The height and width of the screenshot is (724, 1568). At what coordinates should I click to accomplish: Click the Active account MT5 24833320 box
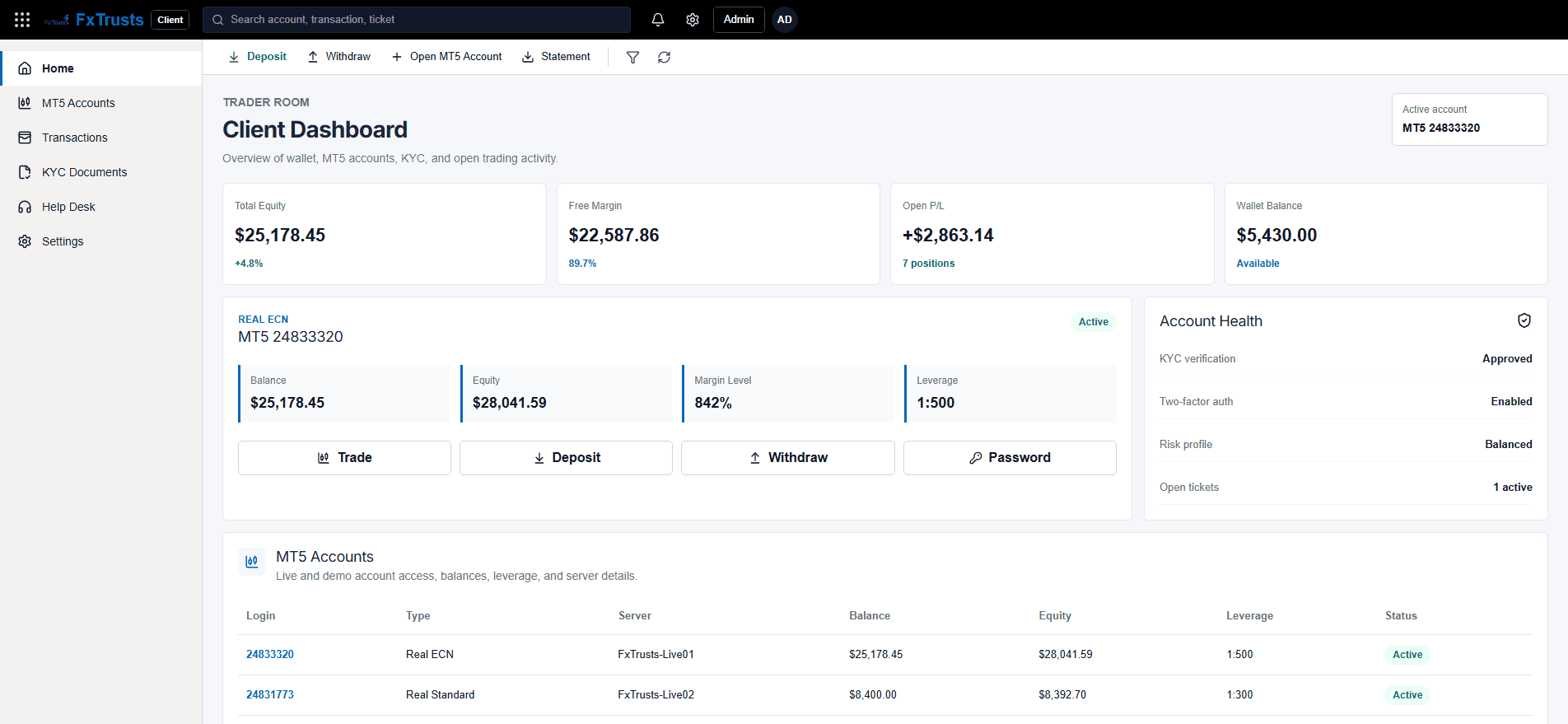(1470, 119)
